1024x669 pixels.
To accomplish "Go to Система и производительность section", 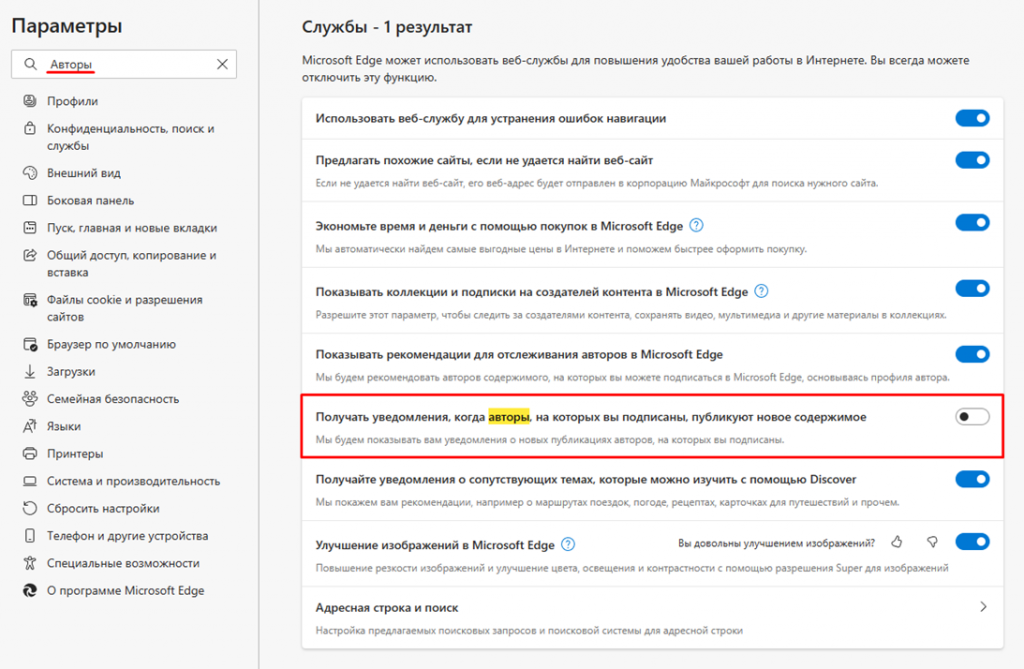I will (x=133, y=481).
